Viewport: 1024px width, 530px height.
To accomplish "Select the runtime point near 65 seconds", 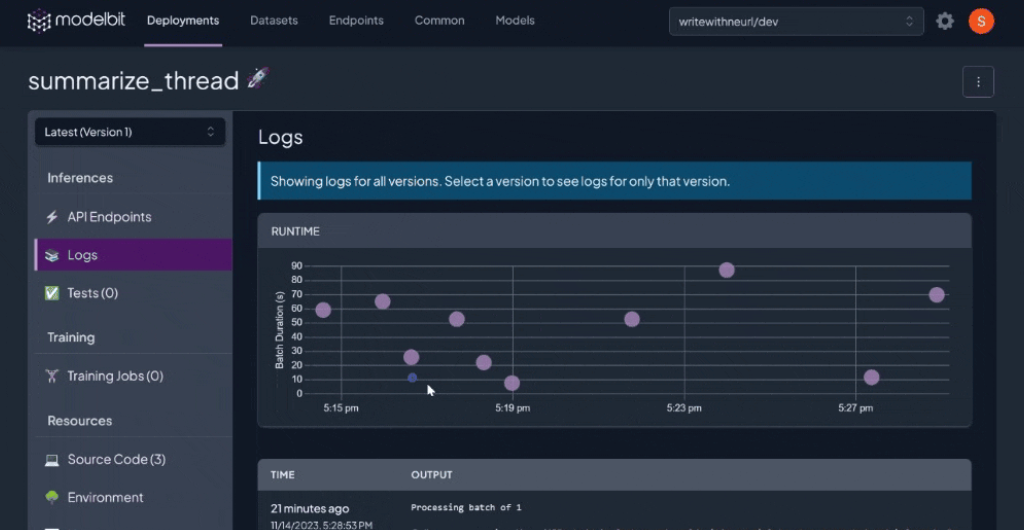I will [x=382, y=302].
